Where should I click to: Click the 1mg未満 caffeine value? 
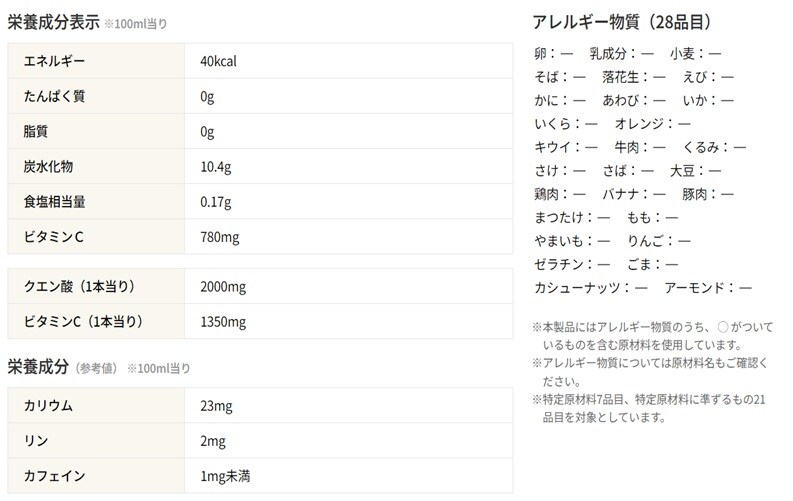pos(225,476)
